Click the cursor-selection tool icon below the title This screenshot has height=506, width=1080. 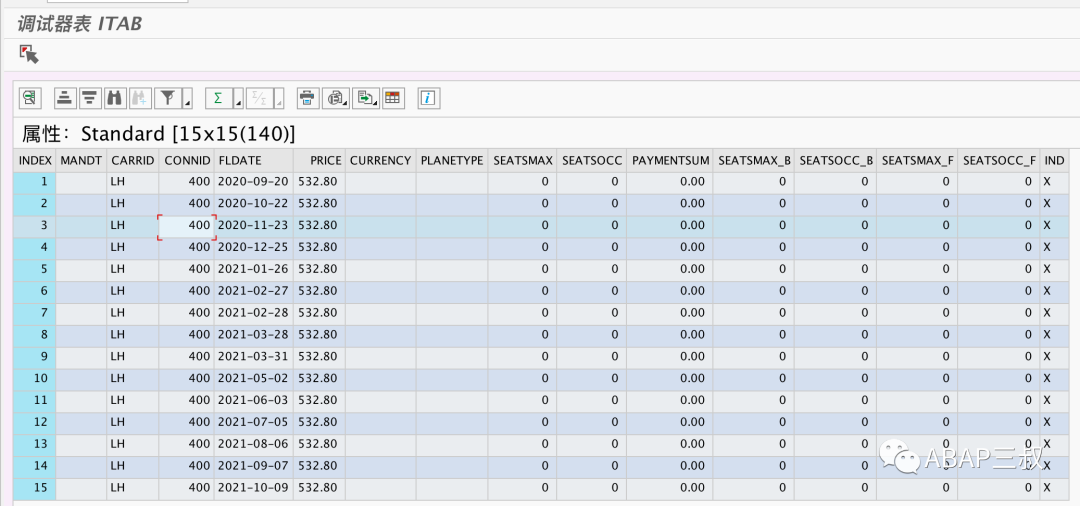[29, 54]
